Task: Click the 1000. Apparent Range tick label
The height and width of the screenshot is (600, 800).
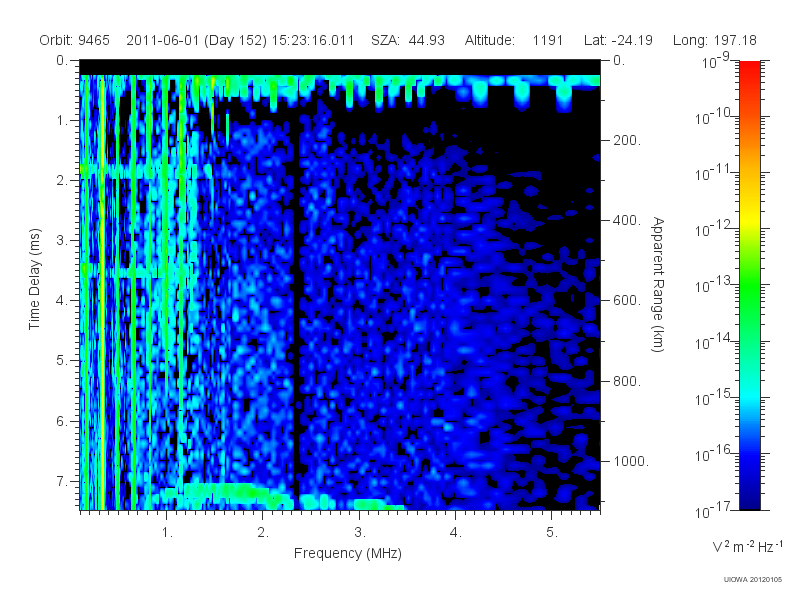Action: click(x=631, y=461)
